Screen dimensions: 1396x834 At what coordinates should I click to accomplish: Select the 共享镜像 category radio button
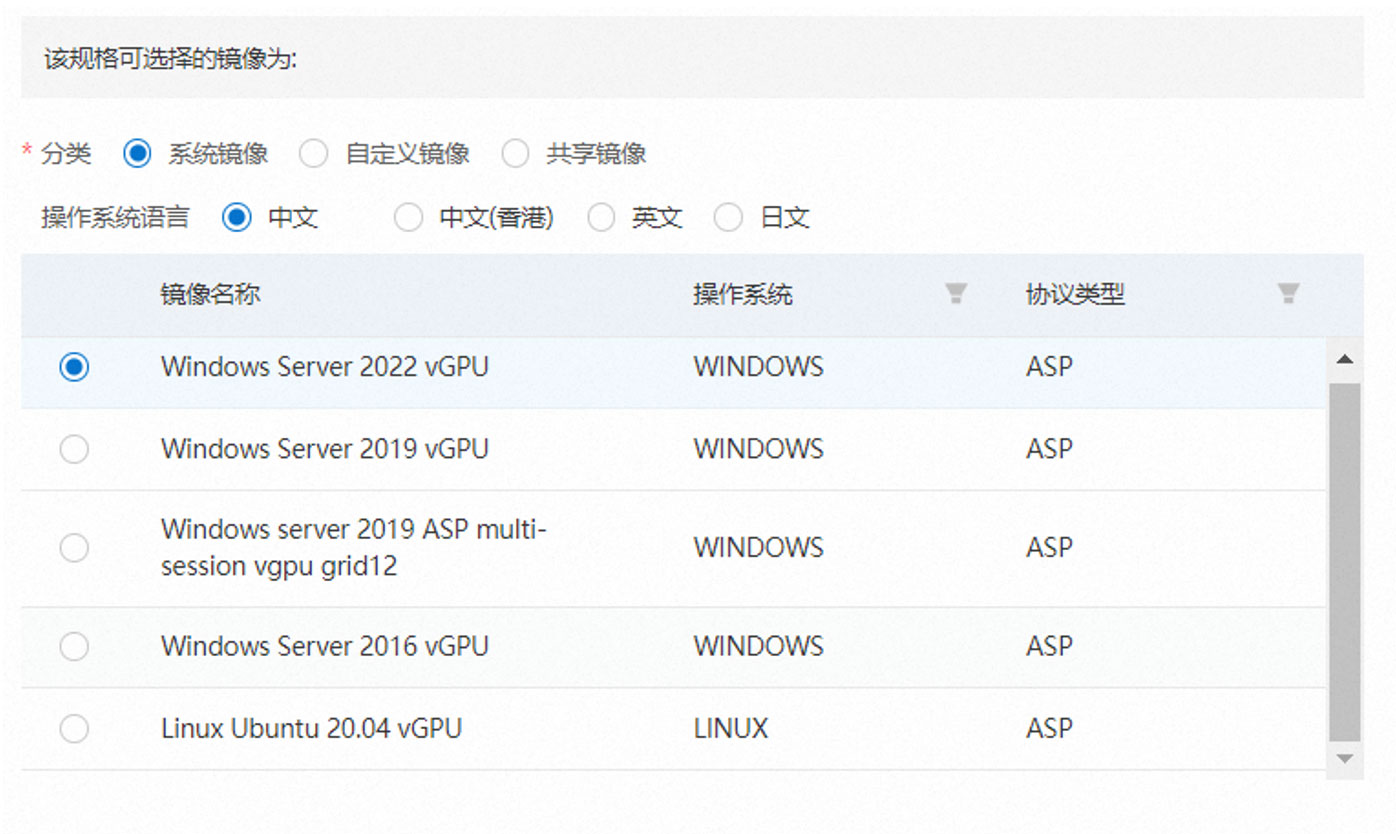click(516, 154)
